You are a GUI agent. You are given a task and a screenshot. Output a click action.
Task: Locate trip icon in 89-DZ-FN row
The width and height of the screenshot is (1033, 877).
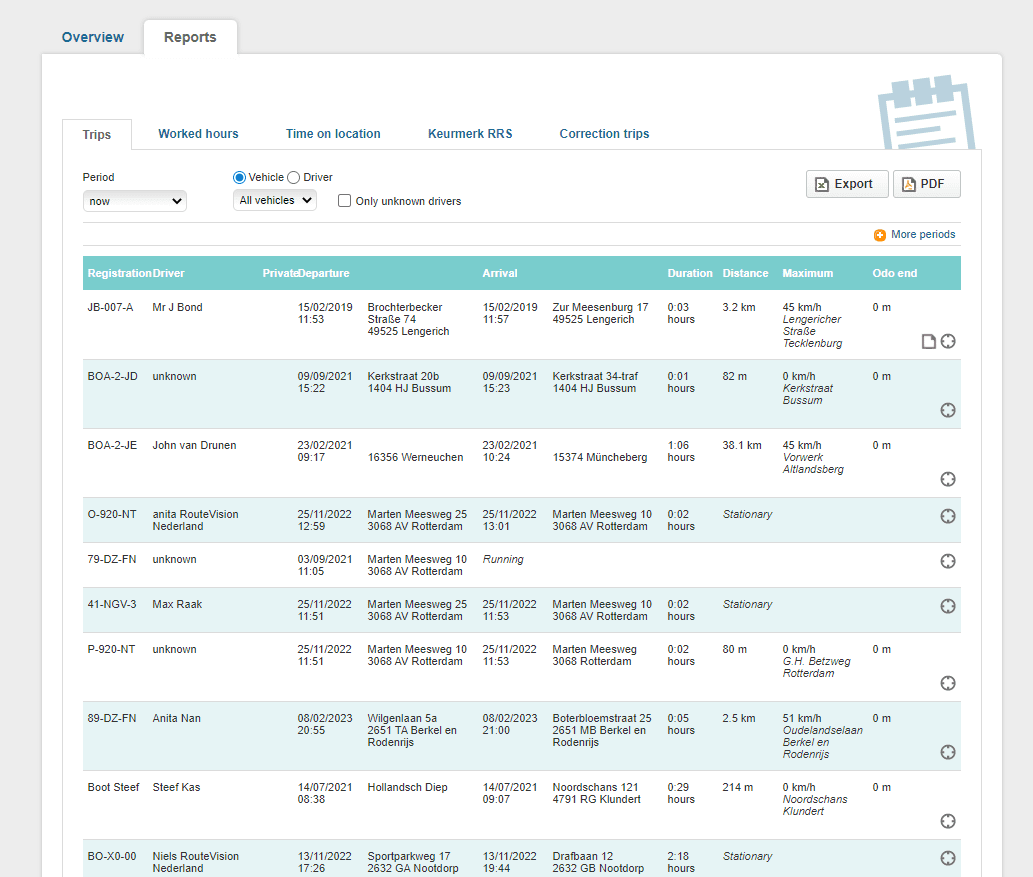948,752
